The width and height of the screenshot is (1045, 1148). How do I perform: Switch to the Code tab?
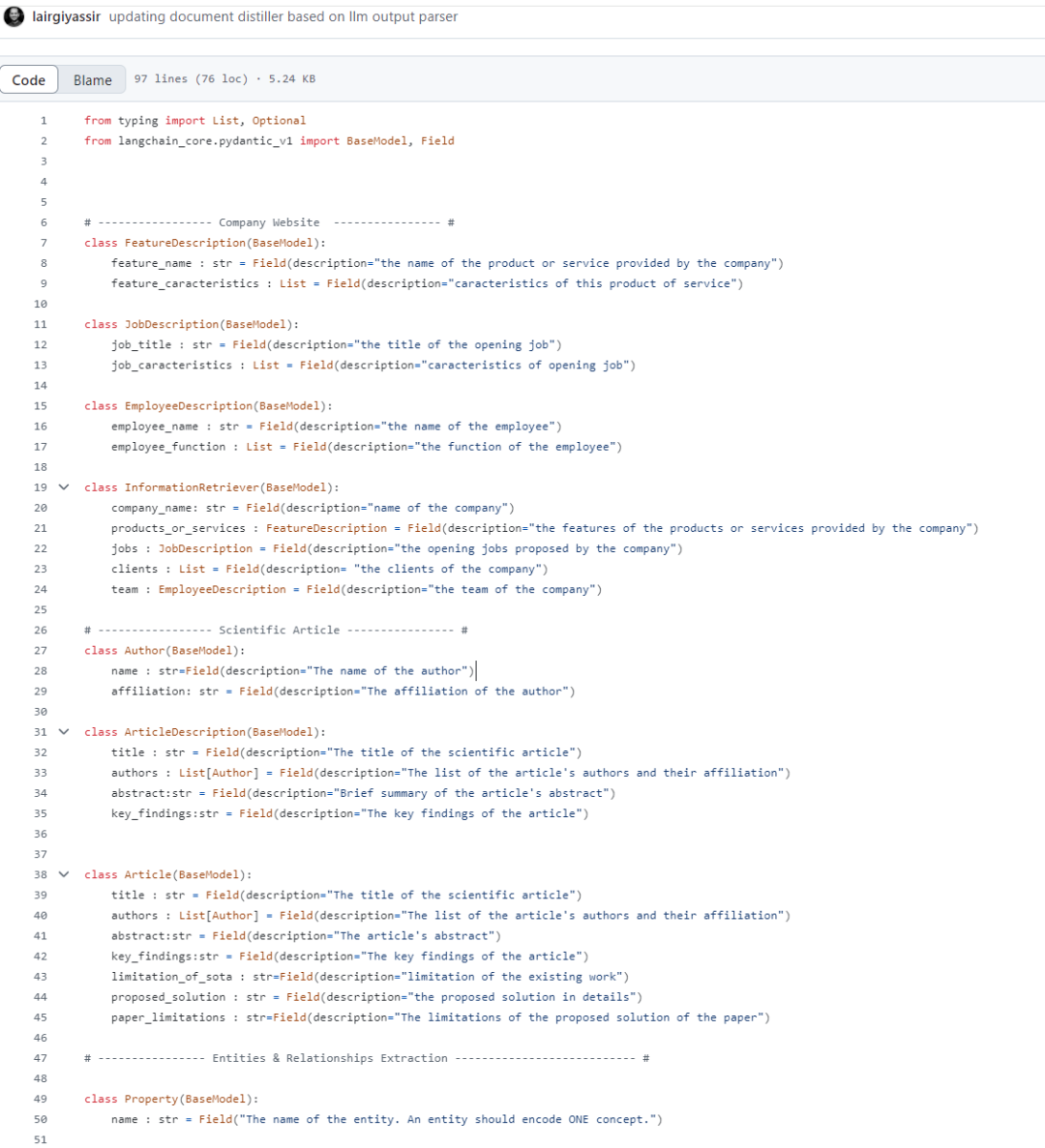coord(29,80)
